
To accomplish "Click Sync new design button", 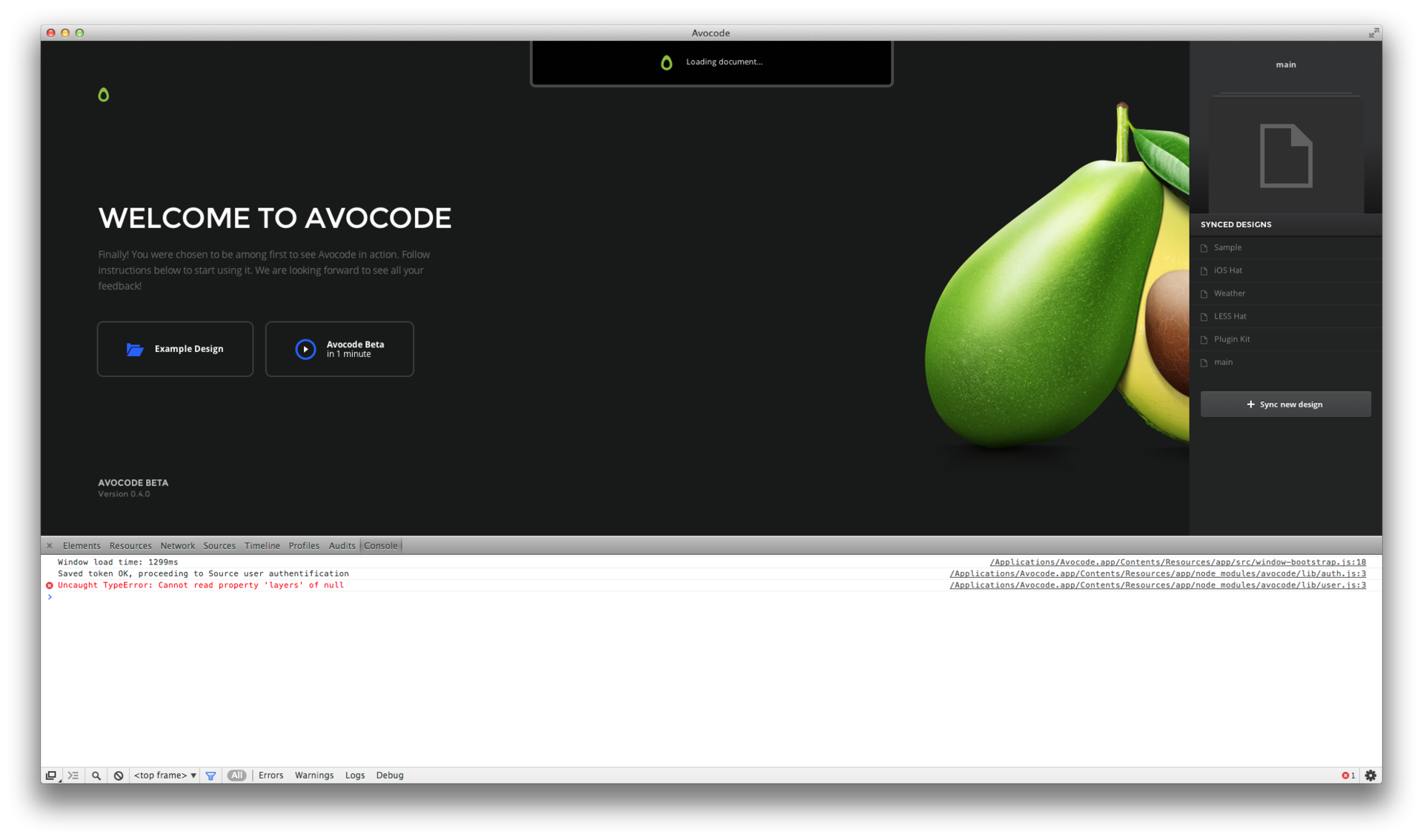I will (x=1286, y=404).
